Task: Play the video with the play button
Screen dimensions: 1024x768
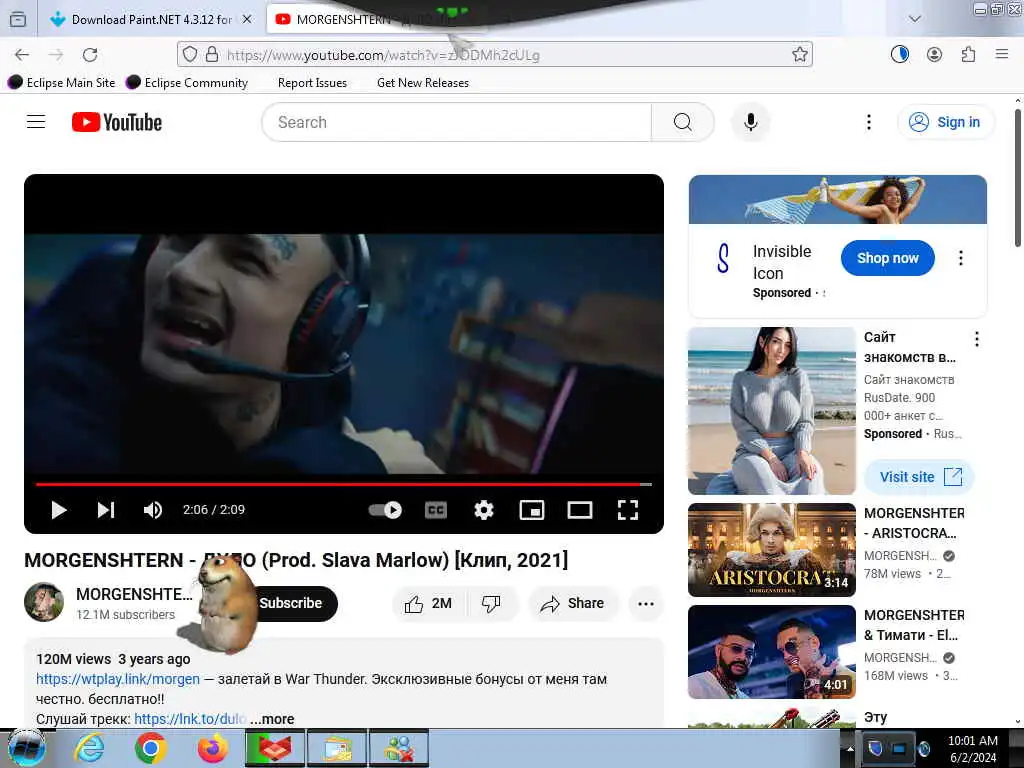Action: (59, 510)
